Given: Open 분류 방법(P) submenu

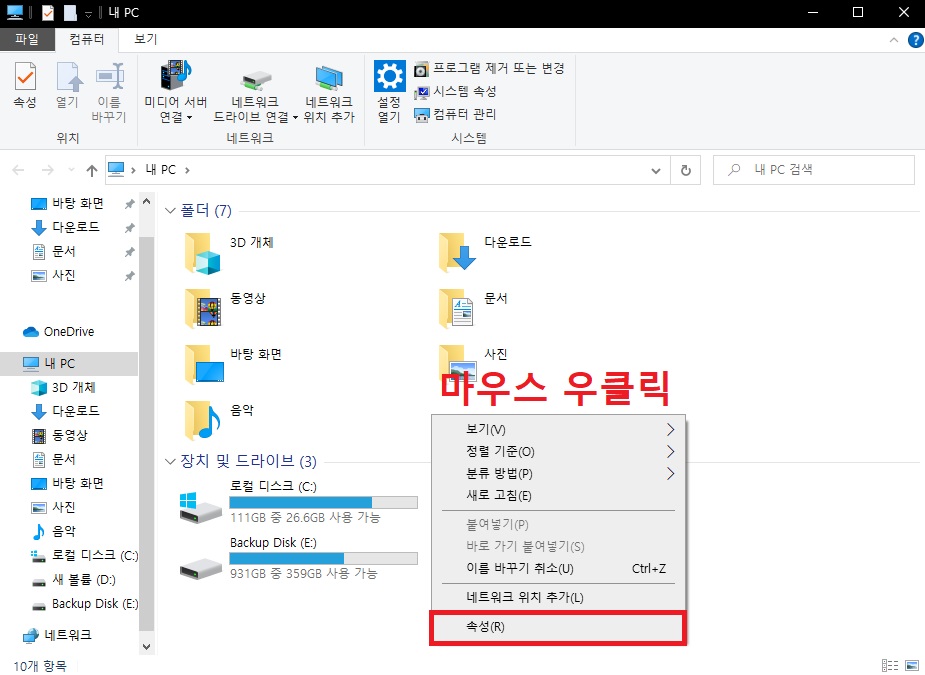Looking at the screenshot, I should coord(558,474).
